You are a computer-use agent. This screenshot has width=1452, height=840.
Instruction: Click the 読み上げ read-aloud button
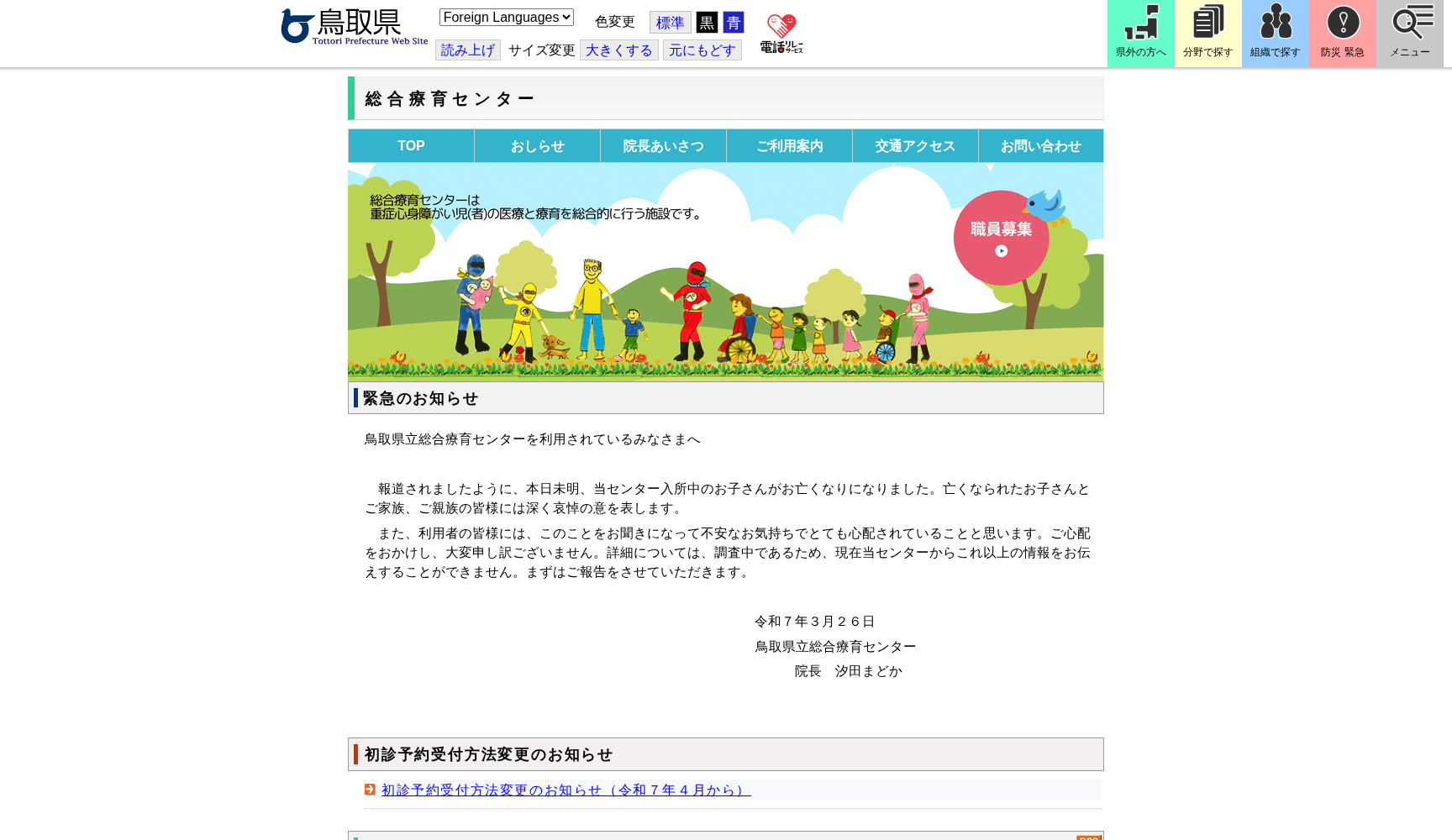(x=467, y=50)
